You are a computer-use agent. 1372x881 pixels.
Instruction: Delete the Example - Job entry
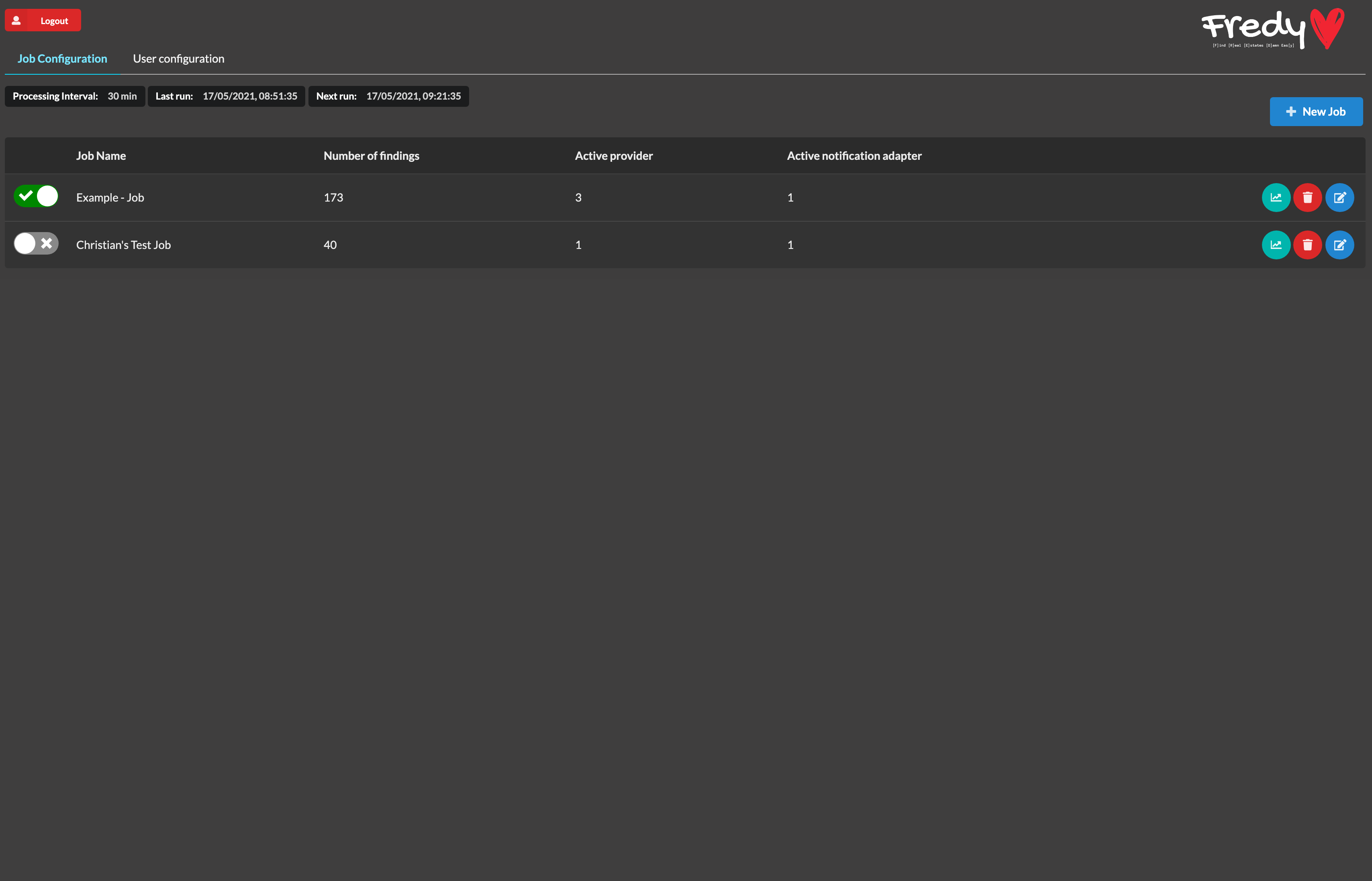coord(1307,198)
